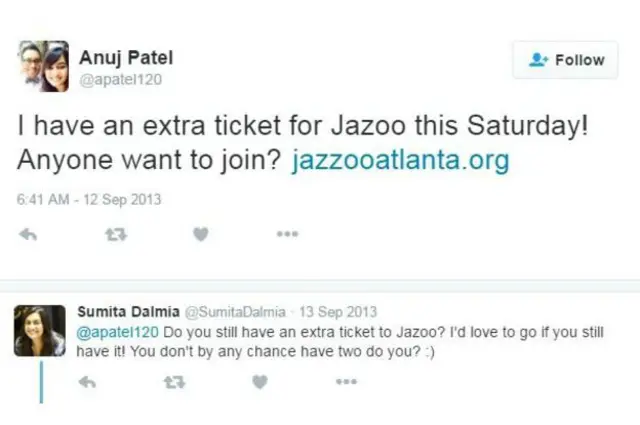Retweet Anuj Patel's Jazoo ticket tweet
Image resolution: width=640 pixels, height=425 pixels.
114,234
